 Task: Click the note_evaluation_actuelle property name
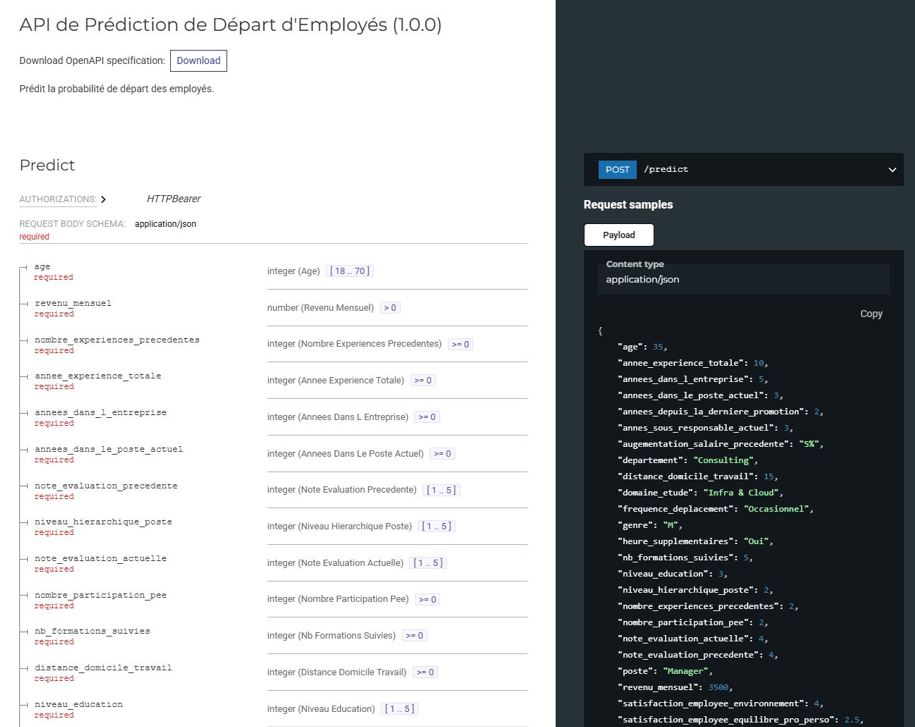(100, 559)
